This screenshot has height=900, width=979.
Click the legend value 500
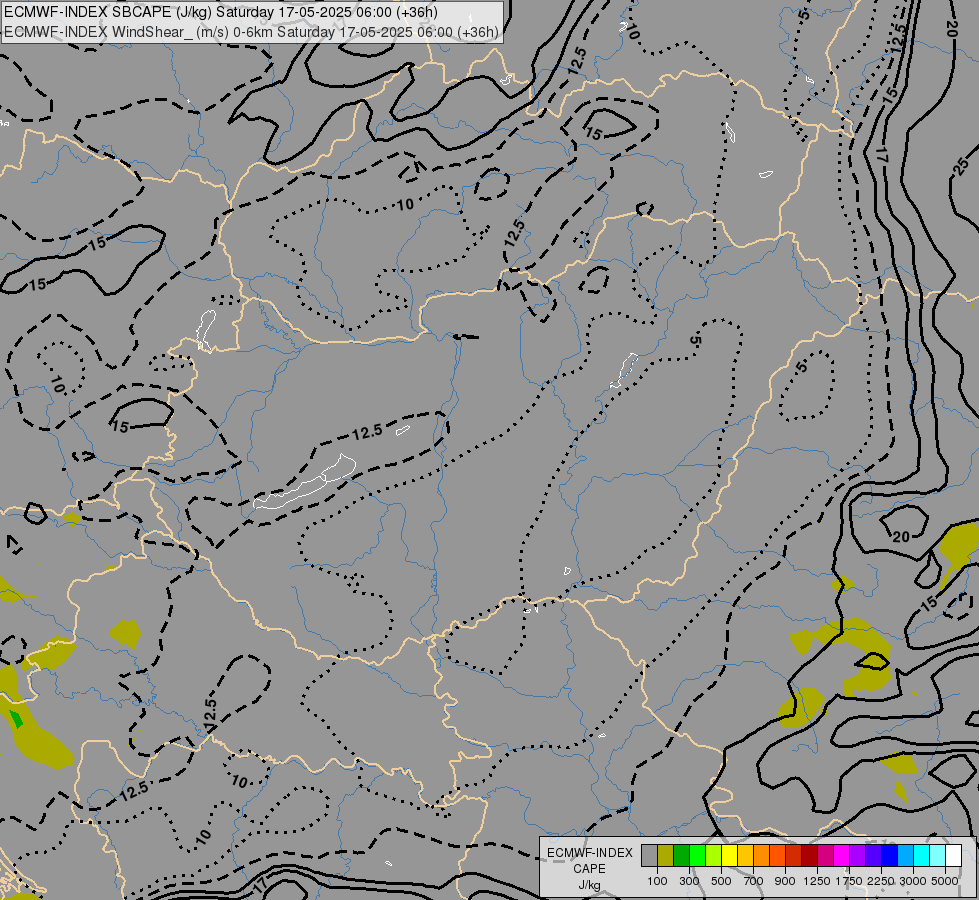721,881
